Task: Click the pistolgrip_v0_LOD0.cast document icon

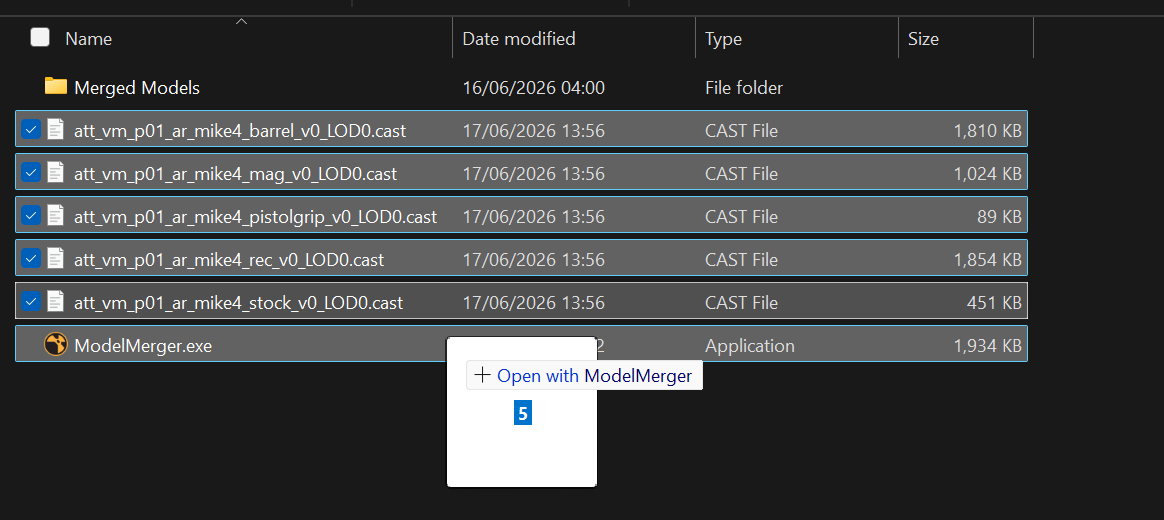Action: pyautogui.click(x=55, y=216)
